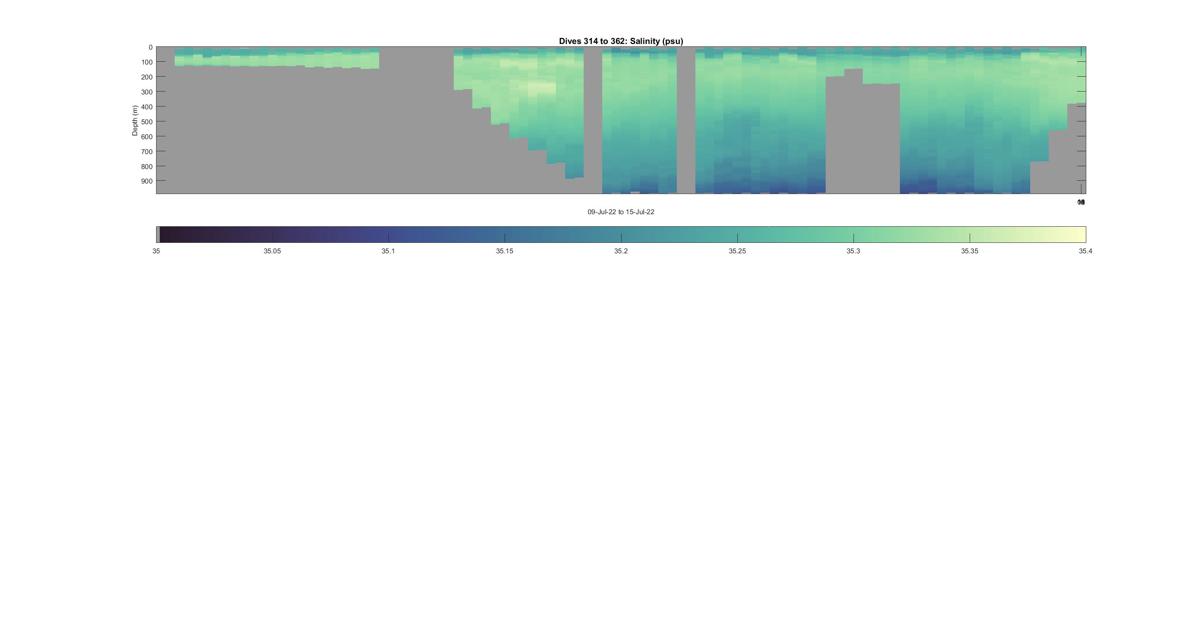
Task: Select the 35.35 colorbar tick label
Action: (969, 252)
